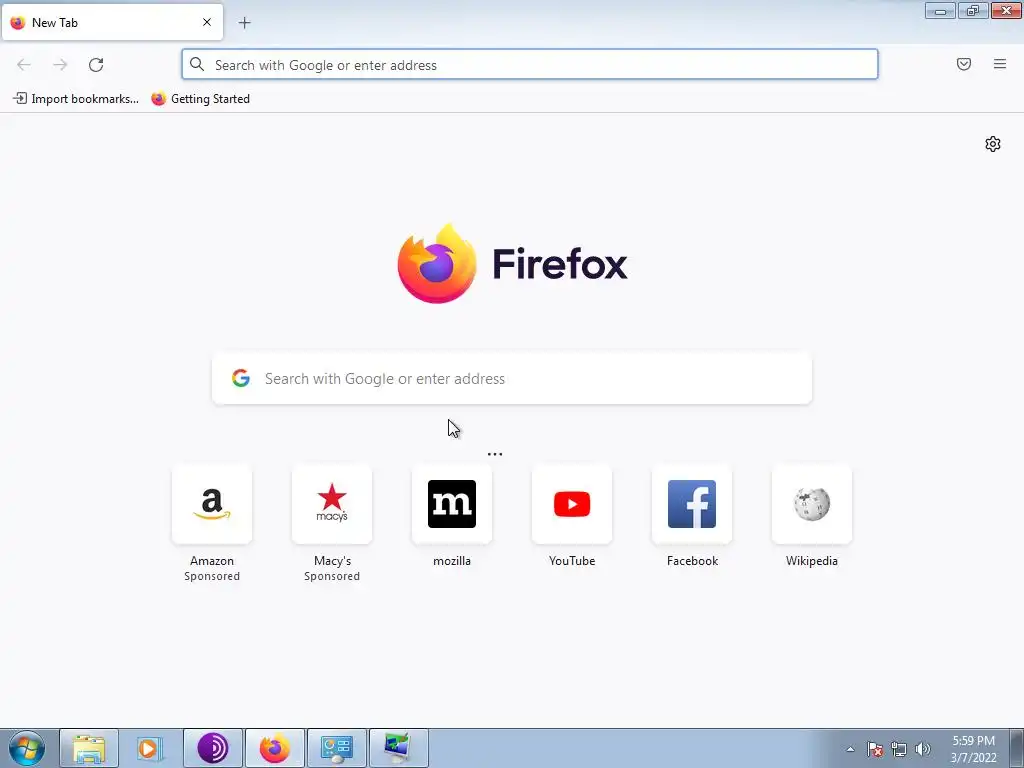Image resolution: width=1024 pixels, height=768 pixels.
Task: Open the Facebook shortcut tile
Action: point(692,504)
